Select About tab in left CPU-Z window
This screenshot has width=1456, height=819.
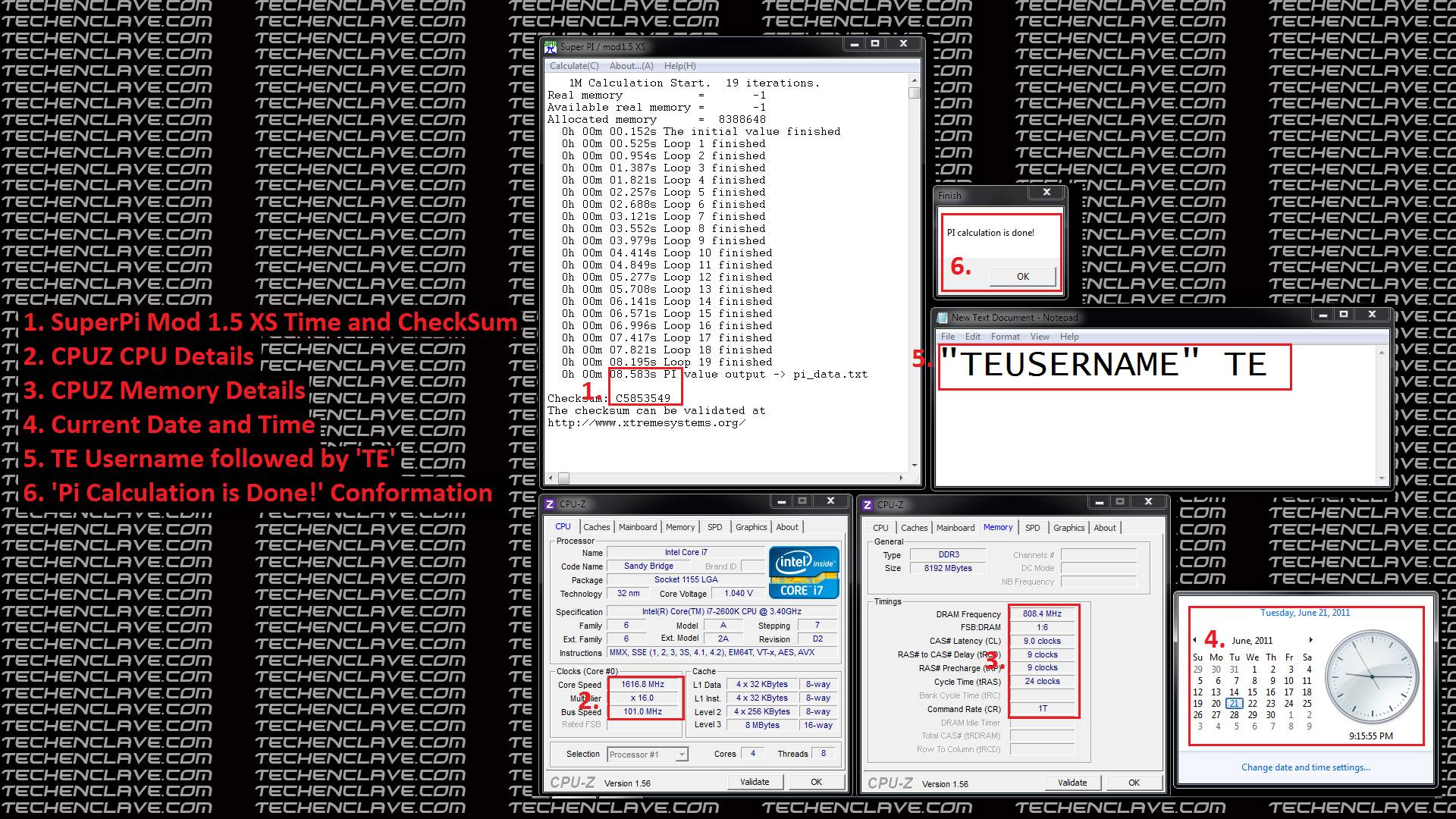point(787,527)
